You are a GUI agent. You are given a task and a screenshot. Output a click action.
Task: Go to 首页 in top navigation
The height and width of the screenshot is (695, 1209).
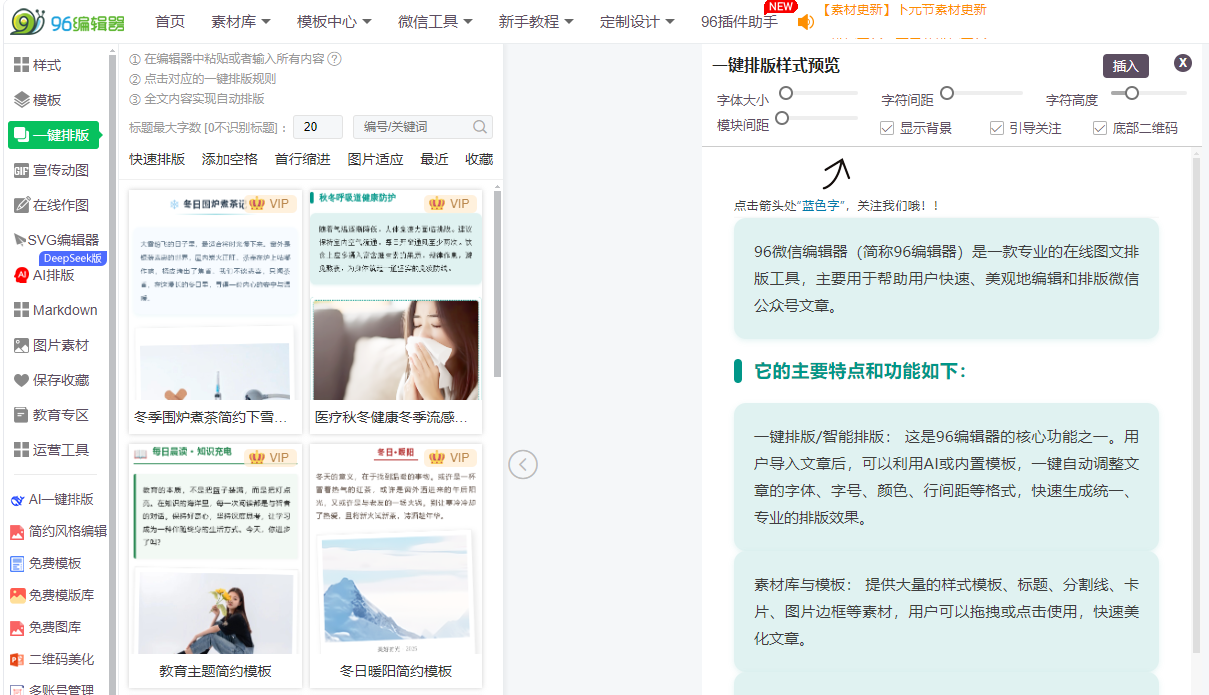(170, 21)
